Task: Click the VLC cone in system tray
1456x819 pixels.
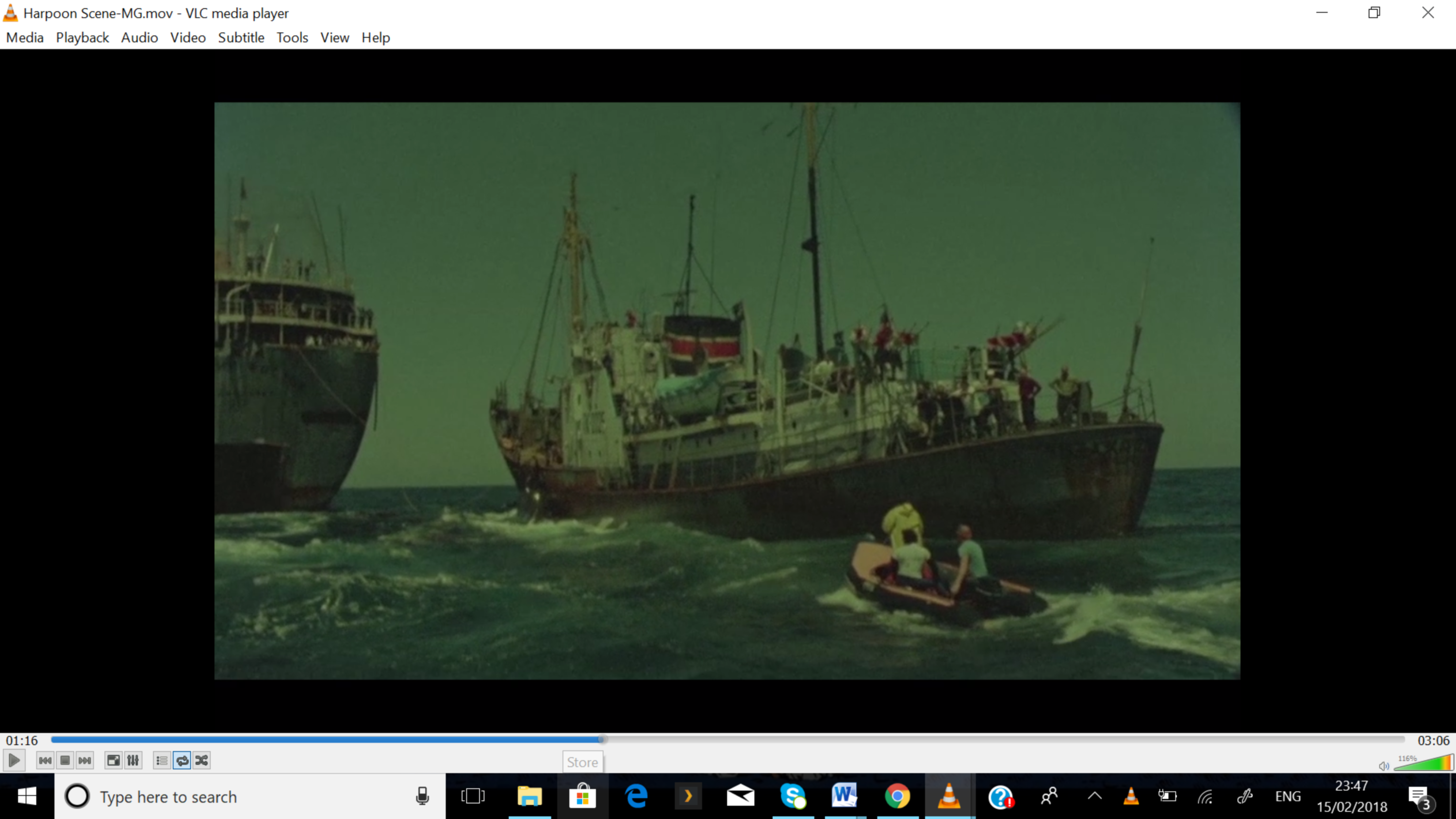Action: [x=1131, y=796]
